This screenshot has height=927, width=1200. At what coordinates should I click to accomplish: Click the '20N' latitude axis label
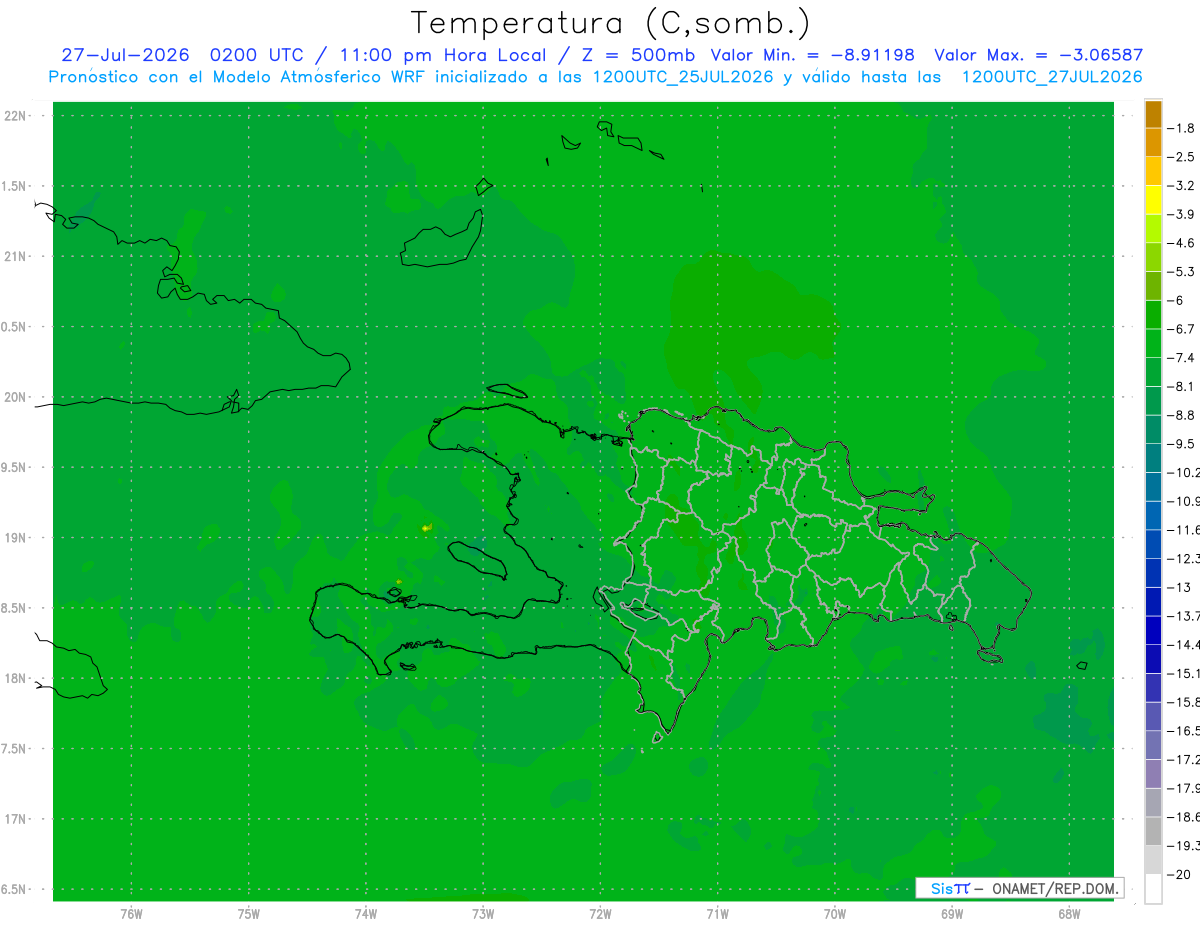pyautogui.click(x=16, y=397)
